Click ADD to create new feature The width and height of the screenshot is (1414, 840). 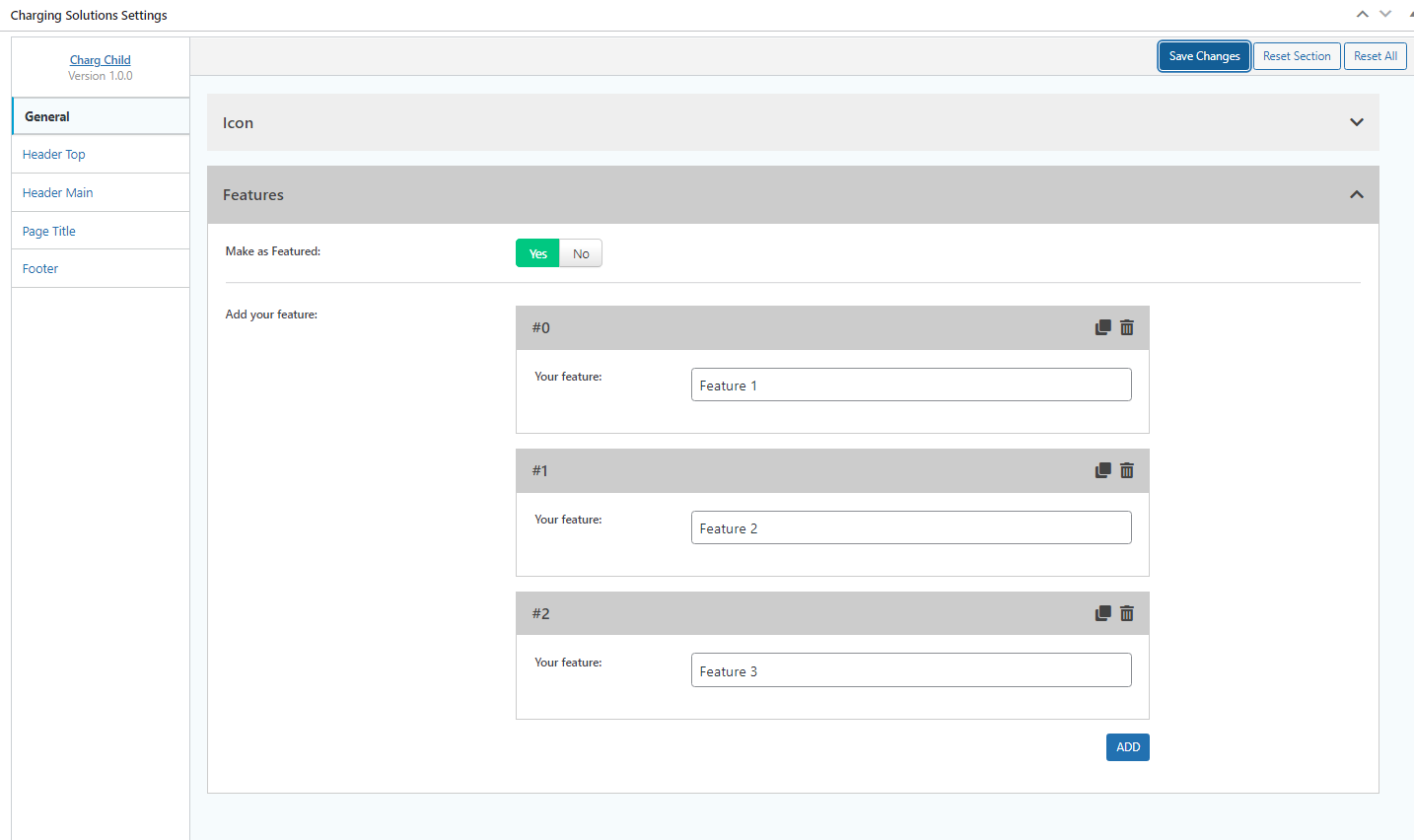1127,747
